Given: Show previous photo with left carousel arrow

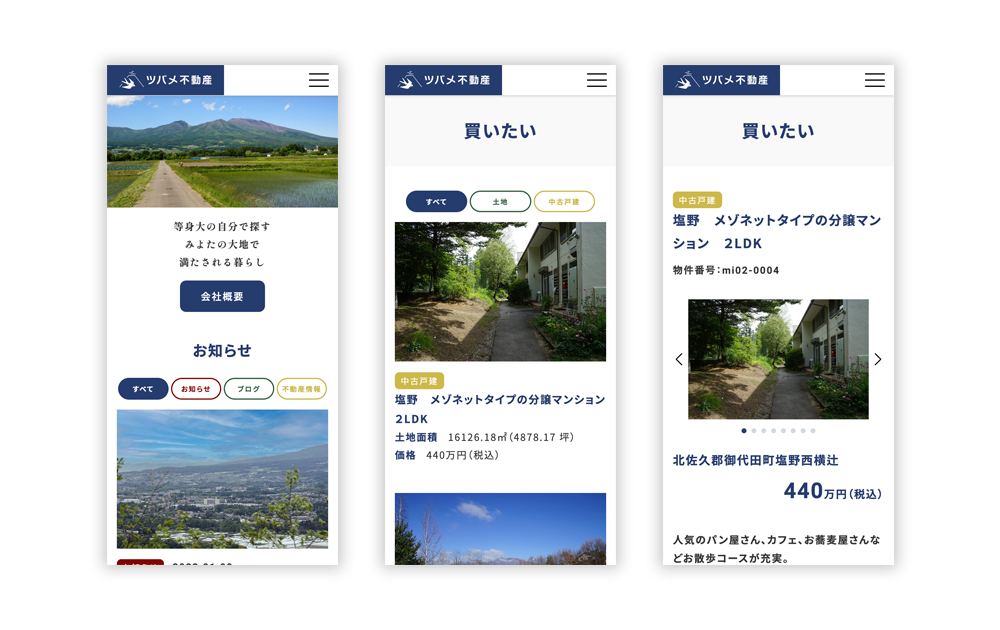Looking at the screenshot, I should (679, 359).
